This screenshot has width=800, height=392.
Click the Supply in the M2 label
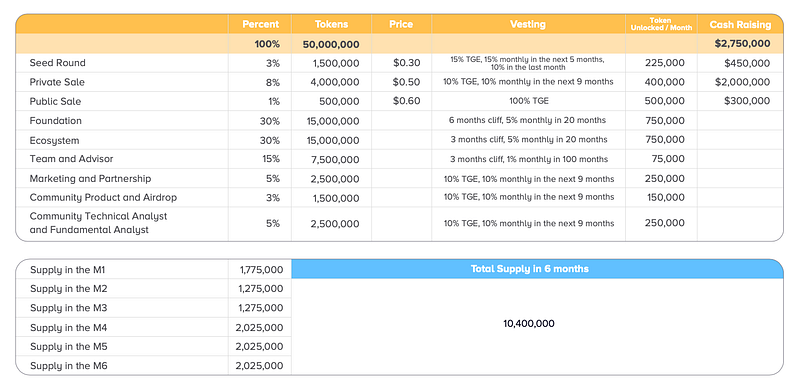68,289
